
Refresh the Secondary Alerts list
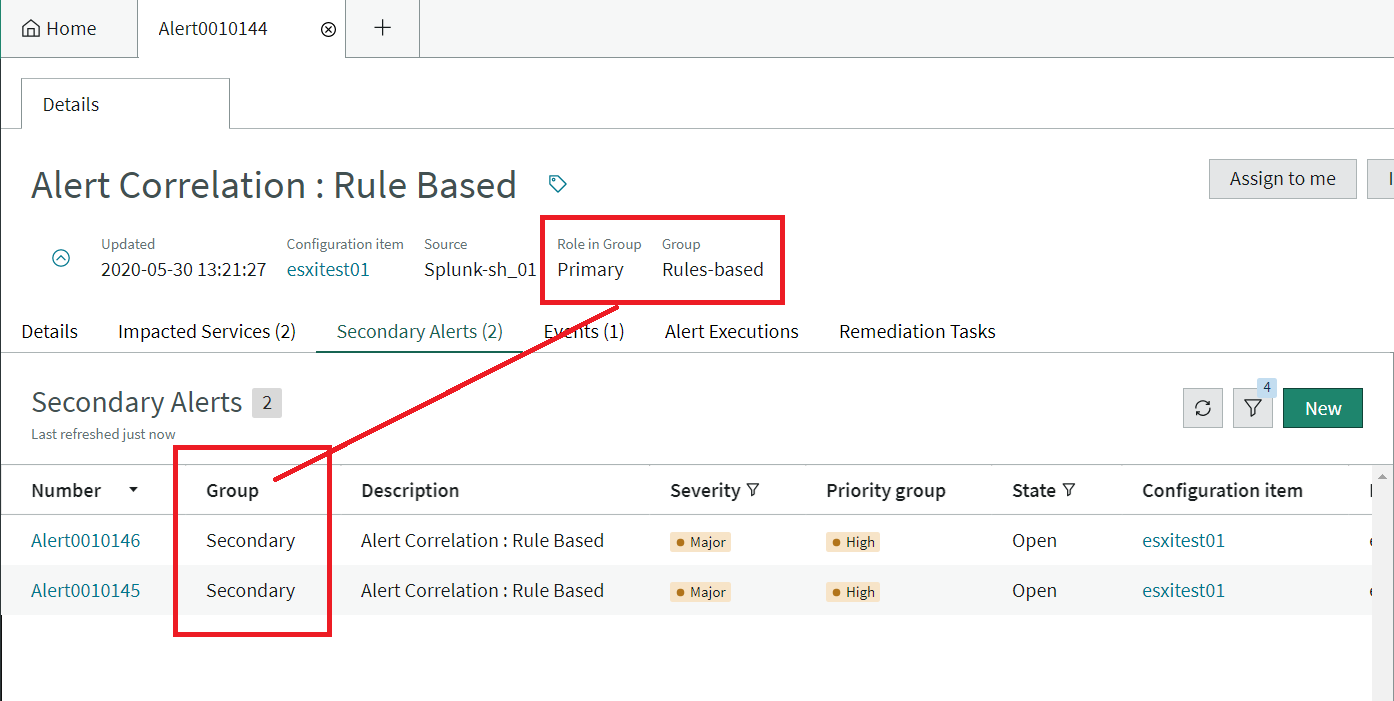pos(1202,408)
